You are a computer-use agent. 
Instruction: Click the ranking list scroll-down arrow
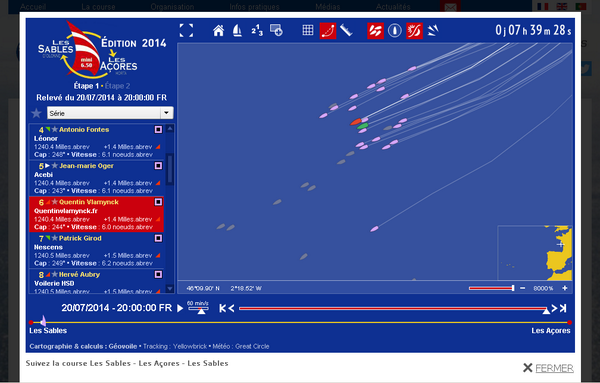170,288
